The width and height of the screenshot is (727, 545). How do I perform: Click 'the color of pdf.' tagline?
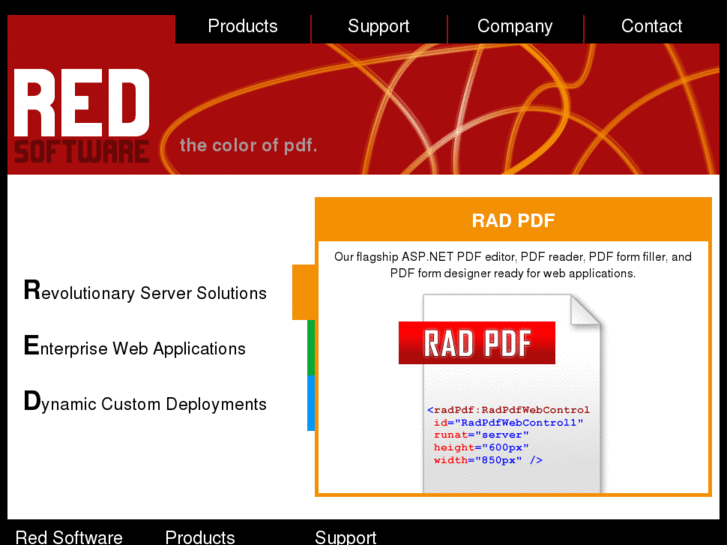[249, 145]
